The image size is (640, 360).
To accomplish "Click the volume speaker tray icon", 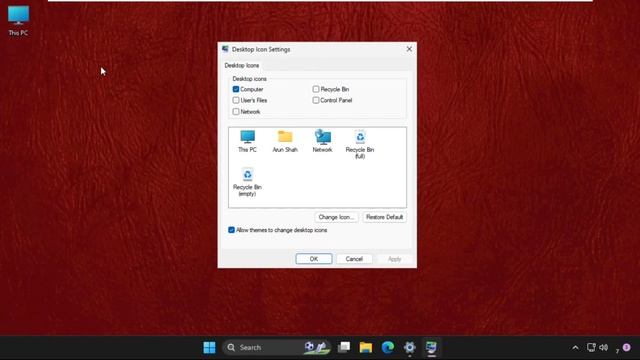I will (x=604, y=347).
